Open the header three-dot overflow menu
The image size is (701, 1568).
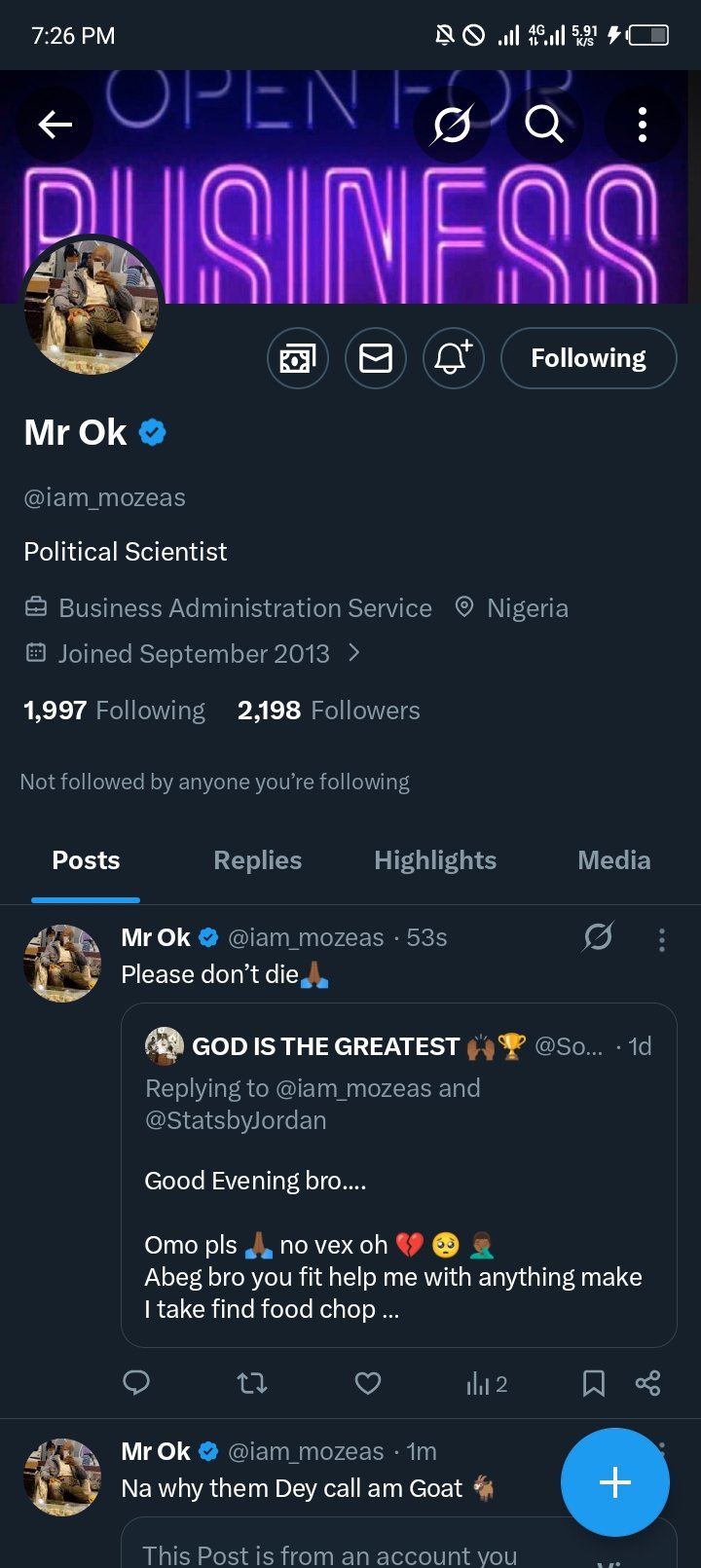(642, 125)
